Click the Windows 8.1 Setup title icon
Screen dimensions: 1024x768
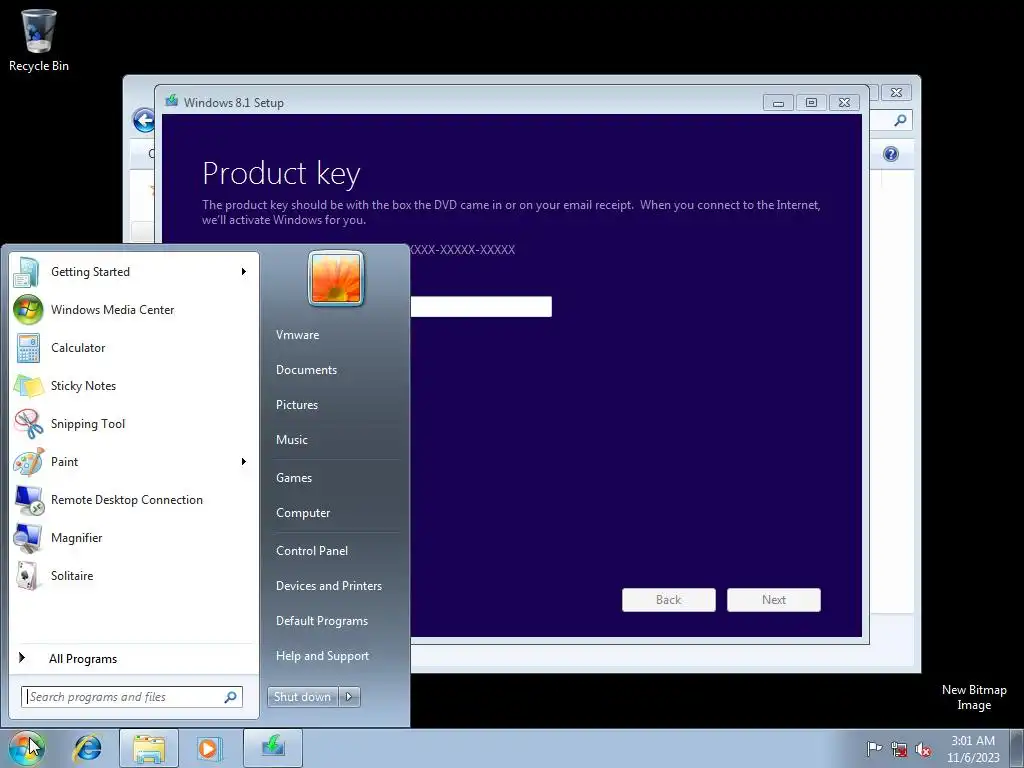(172, 101)
